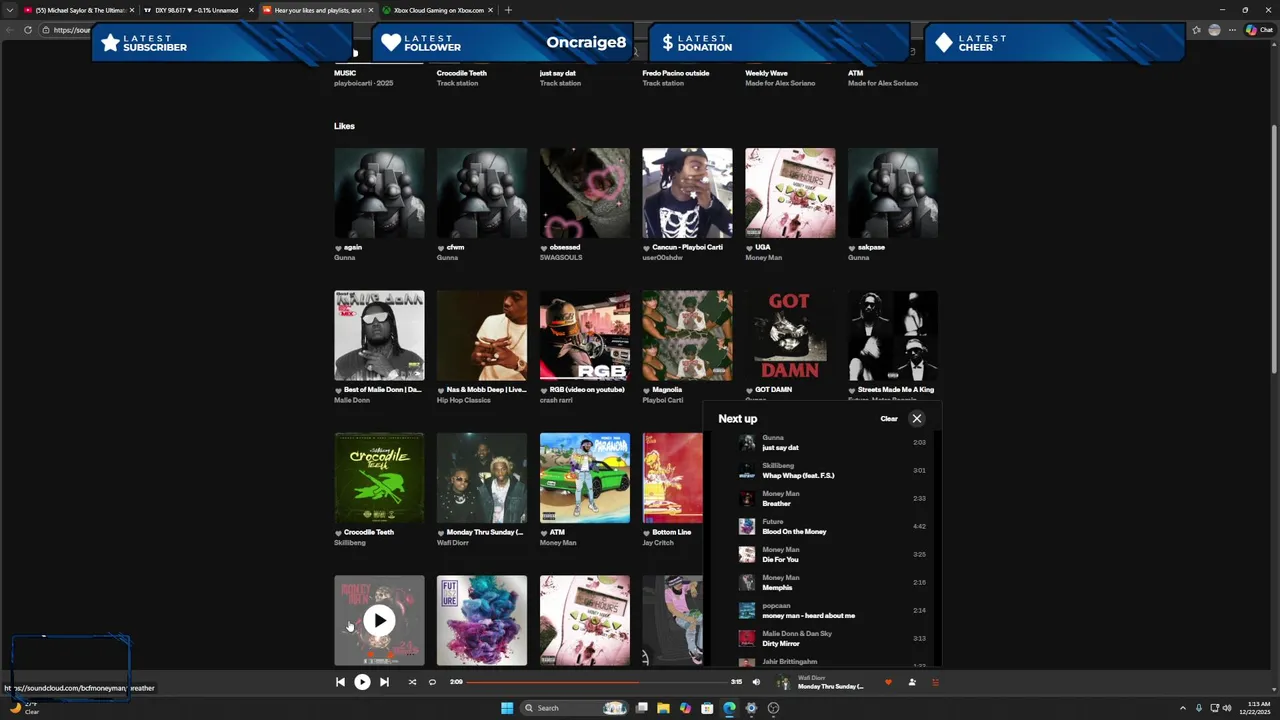Open 'Jay Critch' link under Bottom Line
The height and width of the screenshot is (720, 1280).
point(658,542)
